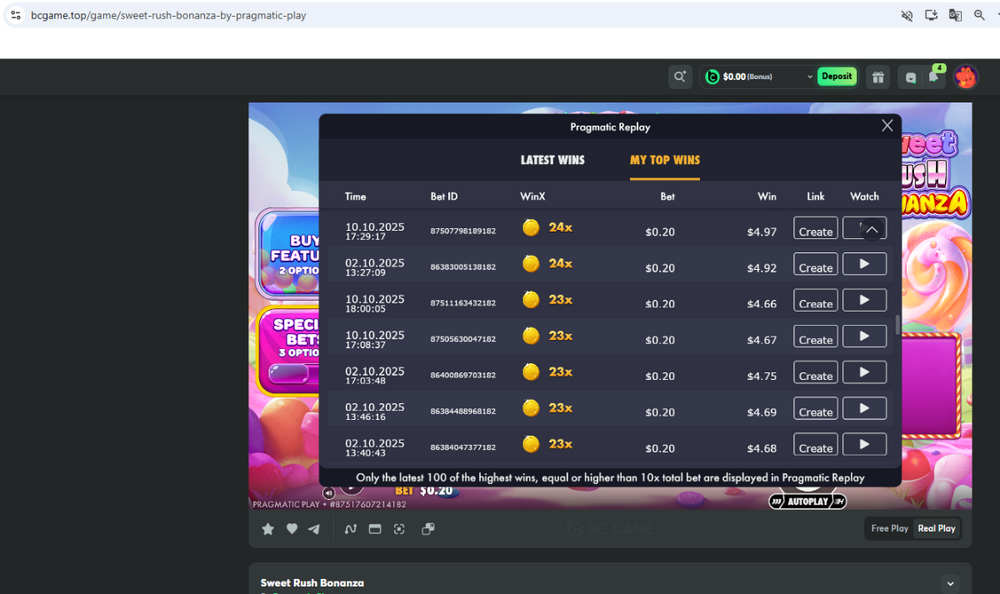Image resolution: width=1000 pixels, height=594 pixels.
Task: Open the search panel
Action: [680, 76]
